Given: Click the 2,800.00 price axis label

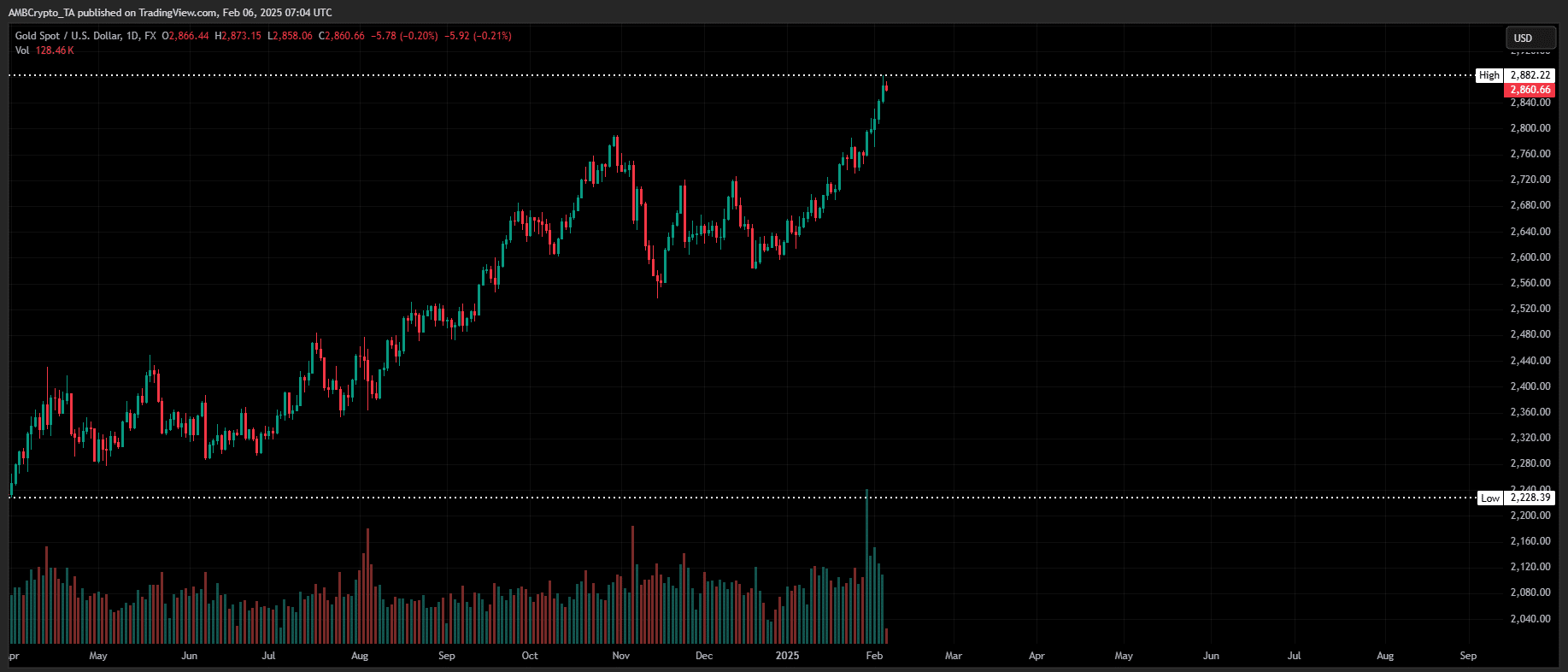Looking at the screenshot, I should click(x=1530, y=128).
